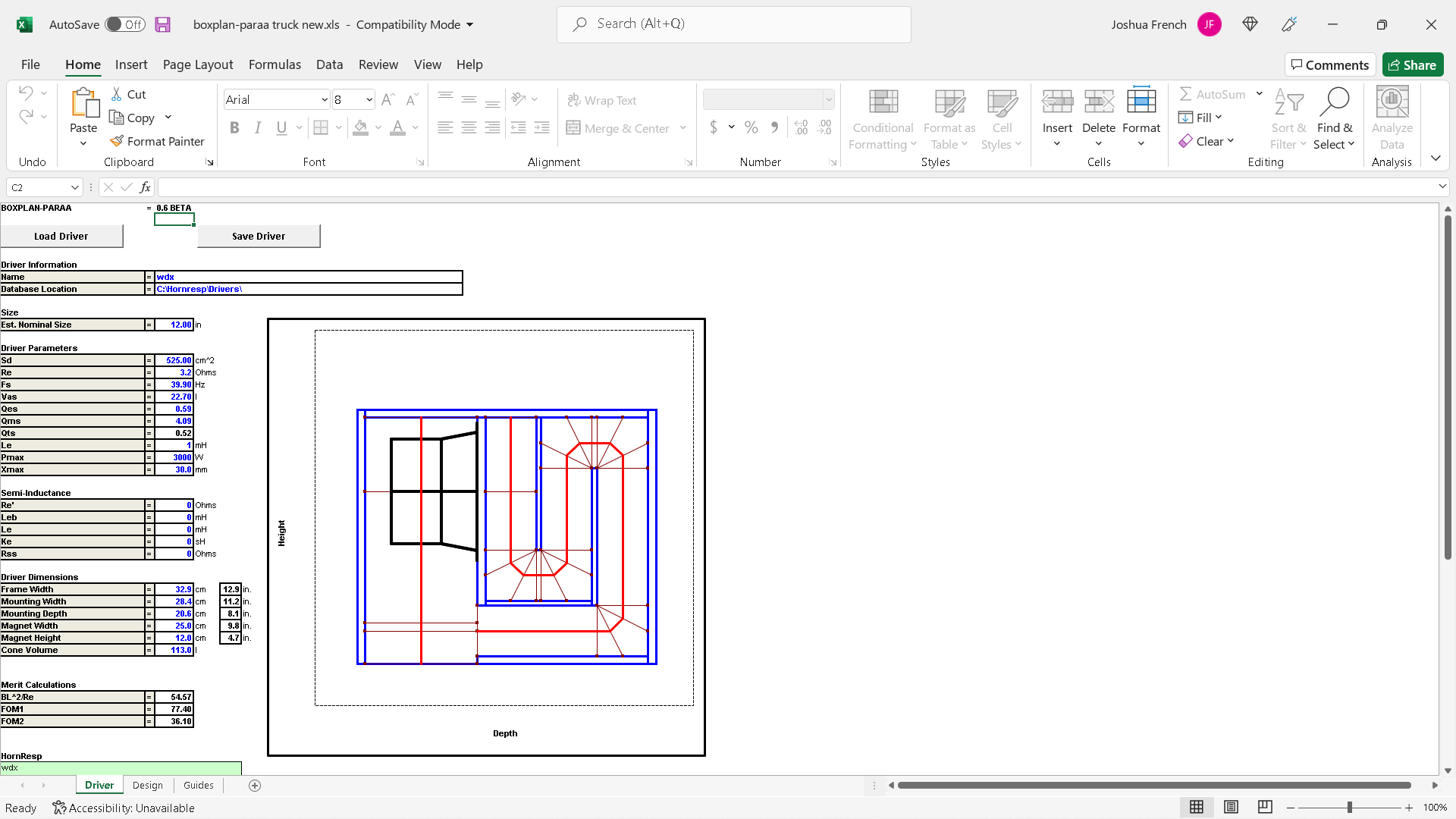Open Joshua French account avatar
Screen dimensions: 1456x819
click(1209, 24)
